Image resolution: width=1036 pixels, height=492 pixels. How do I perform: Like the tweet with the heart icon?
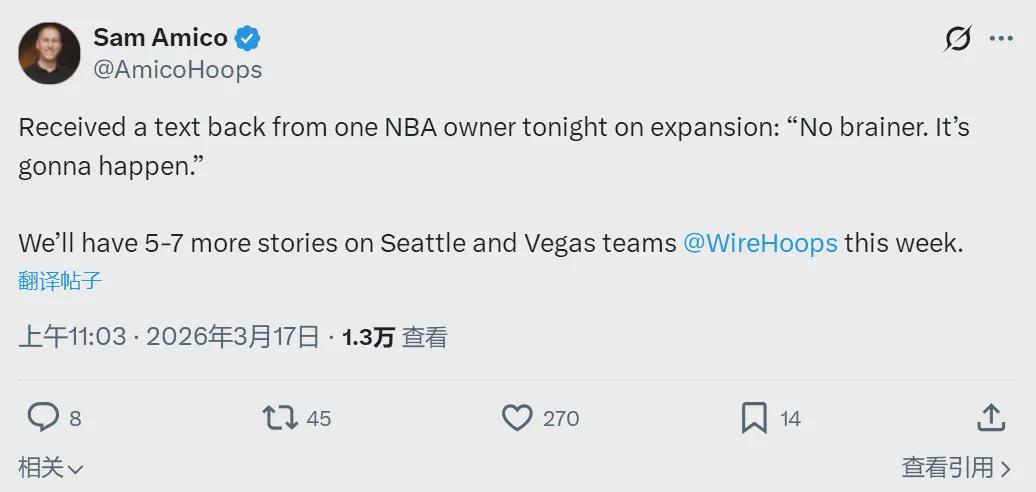pyautogui.click(x=516, y=417)
